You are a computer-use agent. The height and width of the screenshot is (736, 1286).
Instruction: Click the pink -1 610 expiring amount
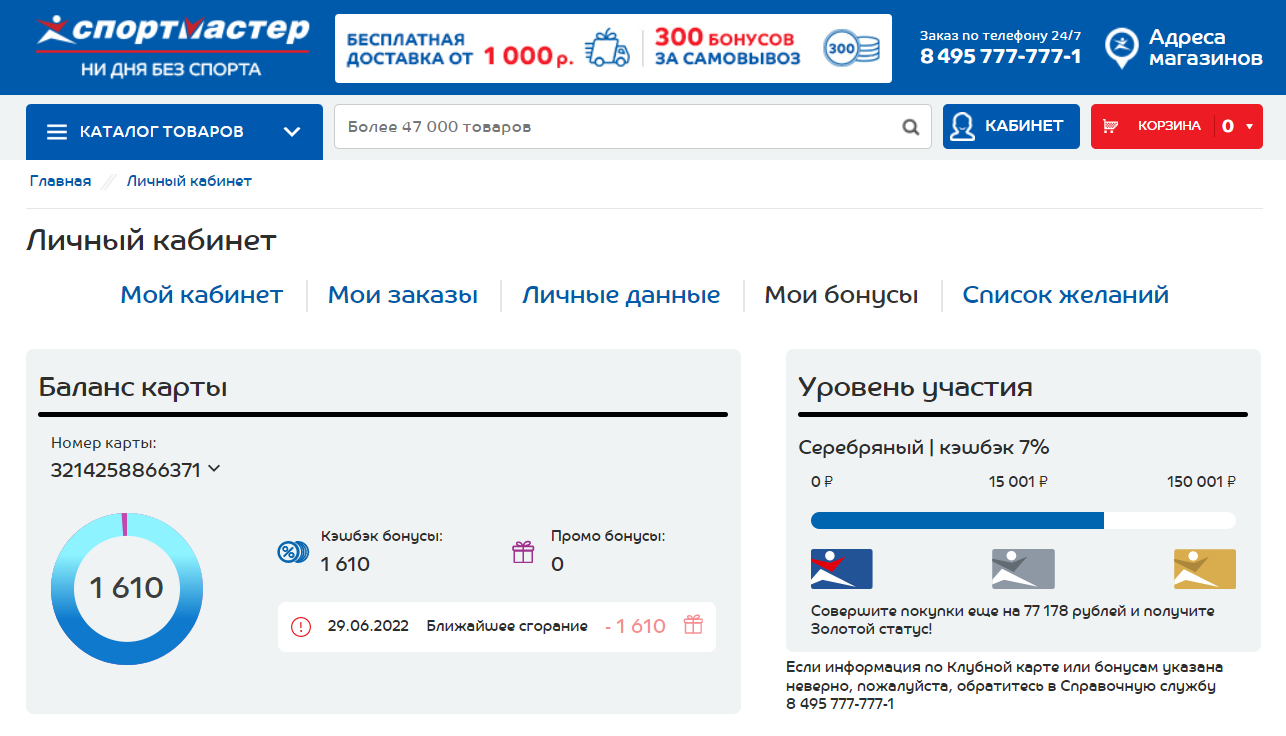point(635,626)
